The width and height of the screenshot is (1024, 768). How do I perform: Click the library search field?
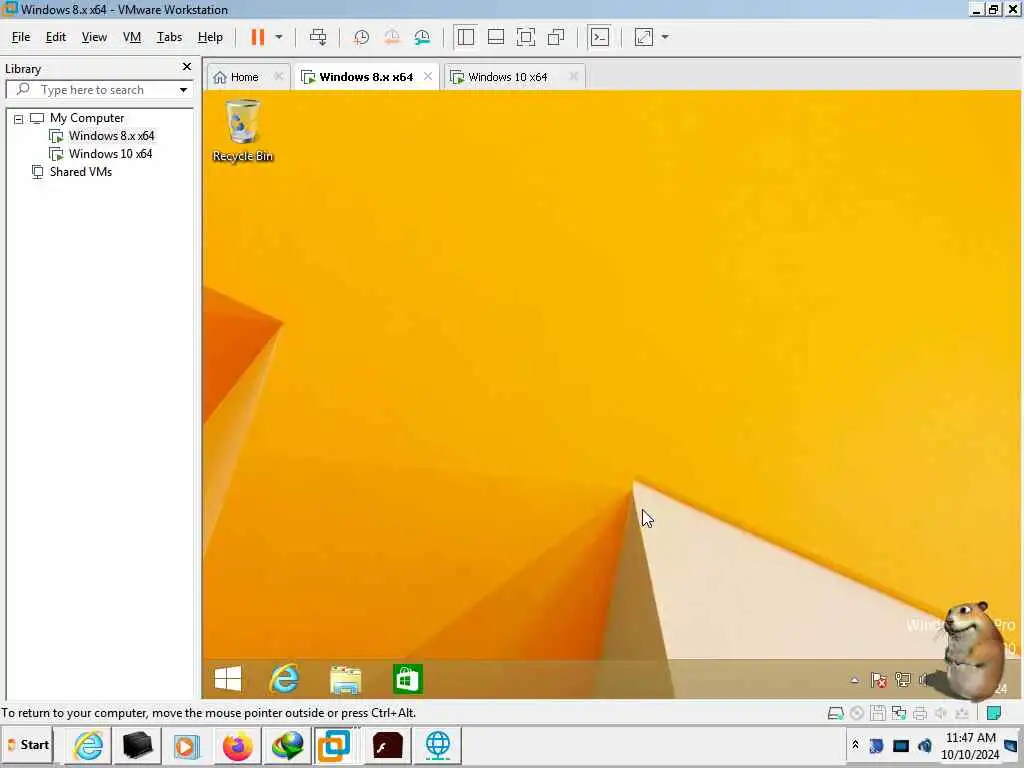(98, 89)
